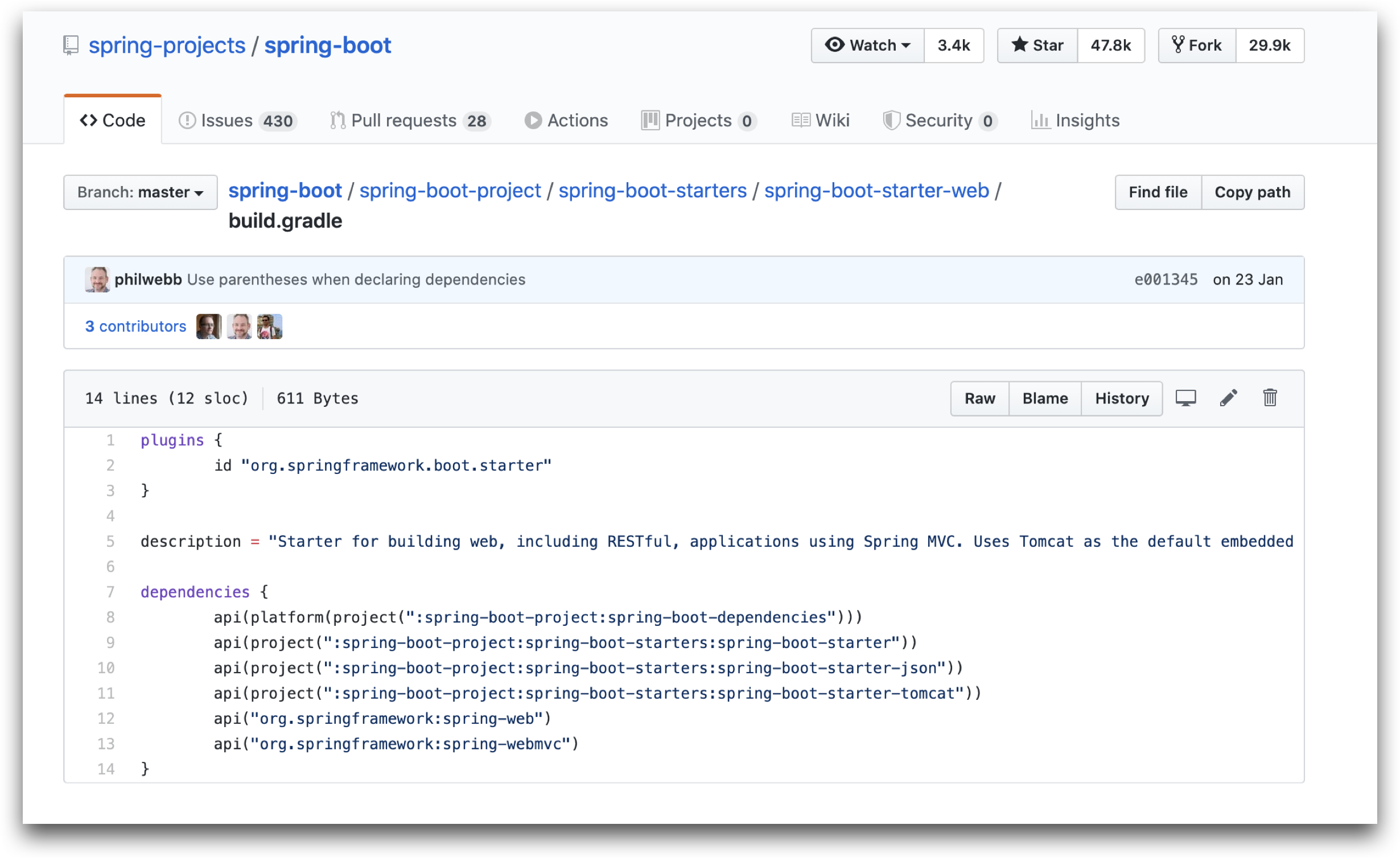
Task: Click the spring-webmvc dependency line
Action: point(396,744)
